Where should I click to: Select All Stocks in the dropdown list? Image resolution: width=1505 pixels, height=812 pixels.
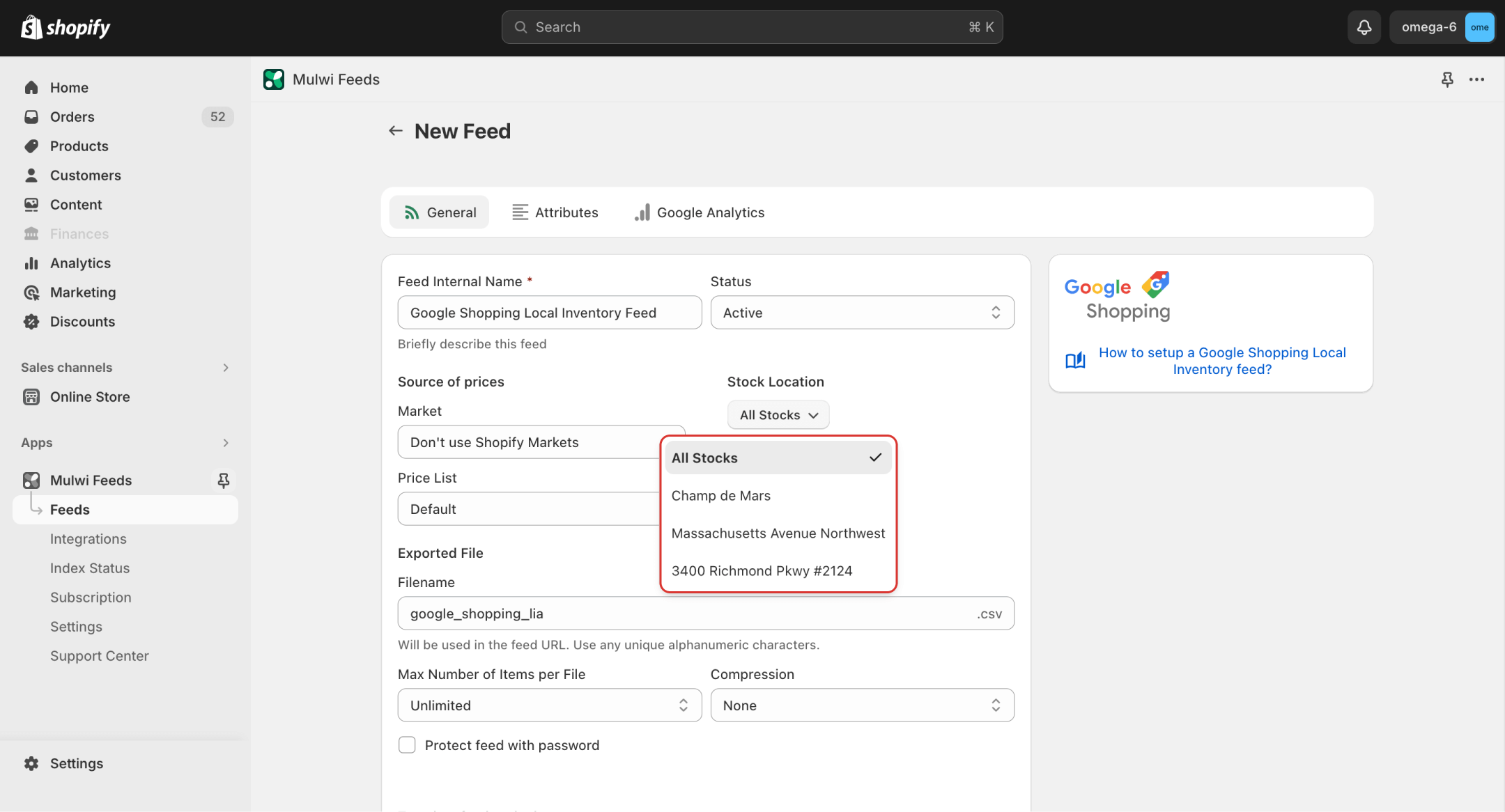(778, 458)
